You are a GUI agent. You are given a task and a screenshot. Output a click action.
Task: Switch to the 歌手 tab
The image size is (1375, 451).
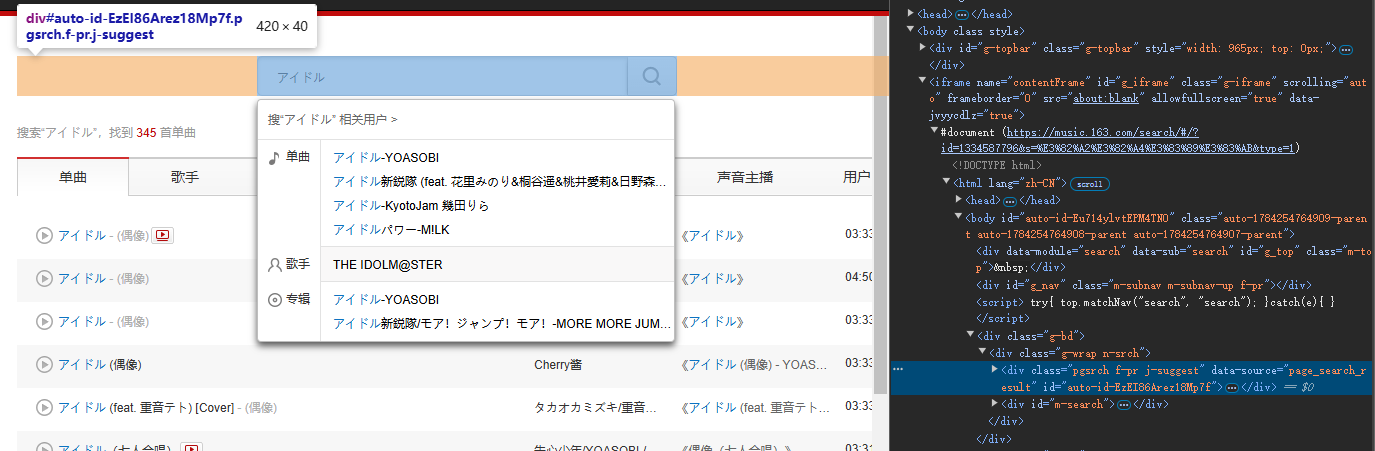tap(185, 177)
